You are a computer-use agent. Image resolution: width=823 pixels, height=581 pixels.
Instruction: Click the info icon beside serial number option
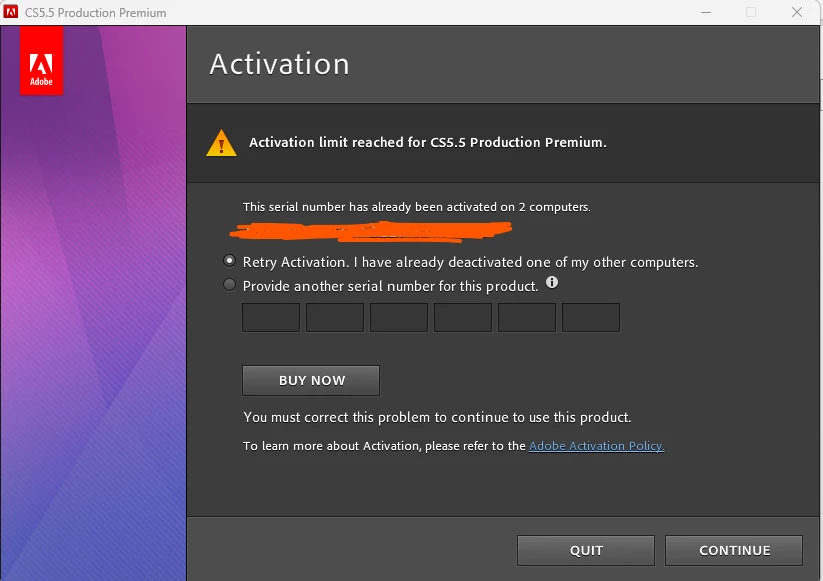552,282
